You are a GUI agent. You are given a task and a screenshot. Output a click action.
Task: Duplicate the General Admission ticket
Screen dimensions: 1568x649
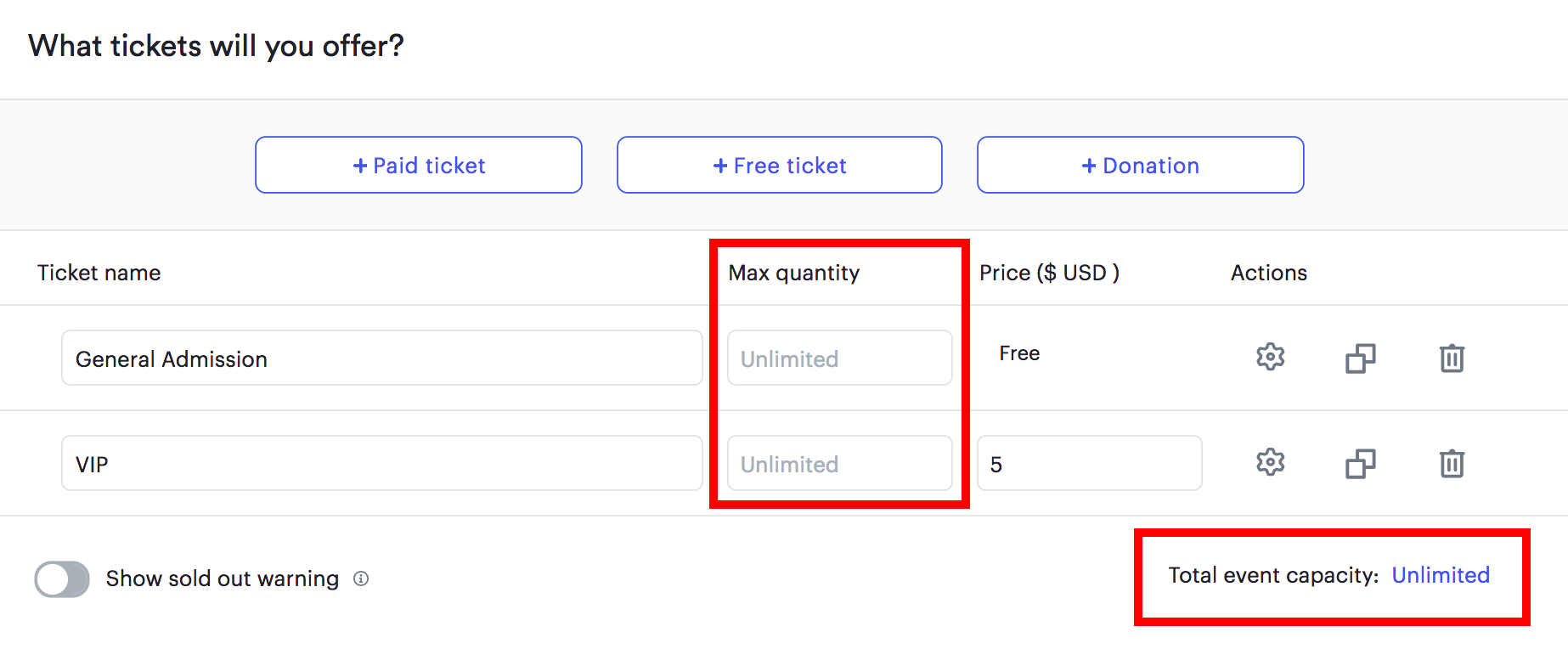(x=1360, y=358)
